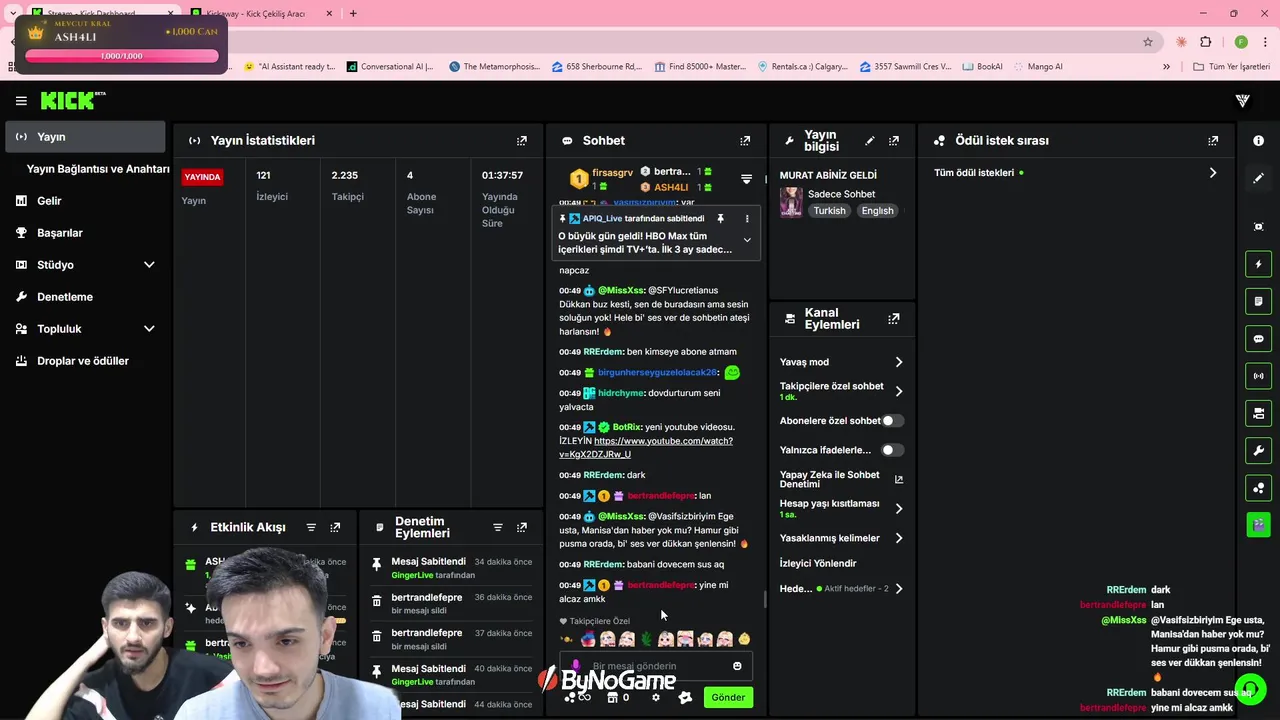Open the Chrome extensions puzzle icon
This screenshot has width=1280, height=720.
coord(1205,42)
